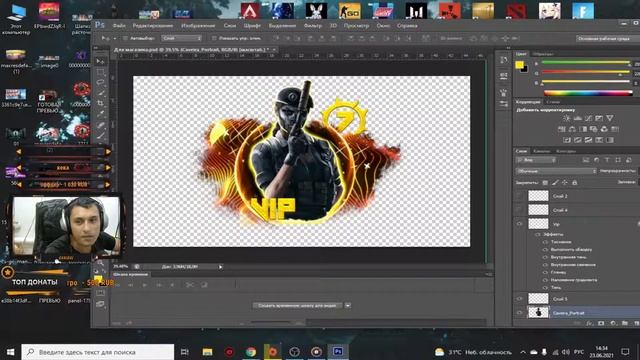Viewport: 640px width, 360px height.
Task: Click the Windows search box
Action: tap(98, 352)
